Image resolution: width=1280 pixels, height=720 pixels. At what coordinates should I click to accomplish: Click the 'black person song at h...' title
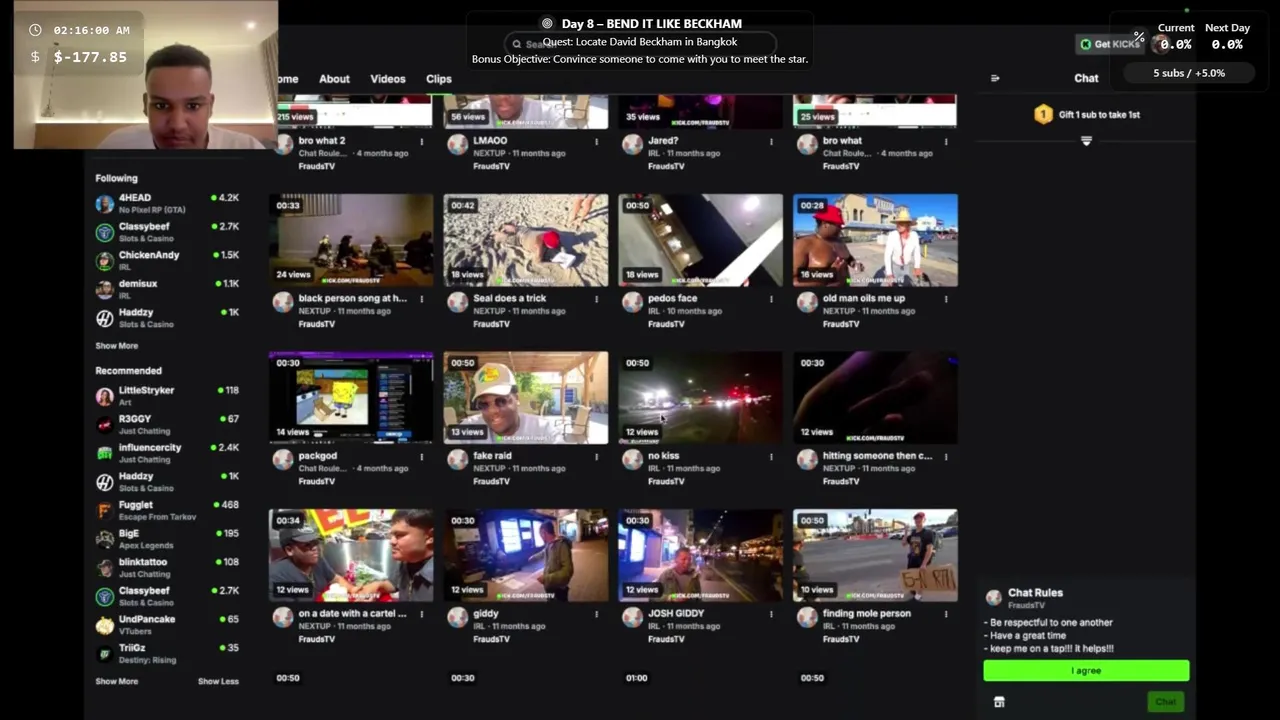click(x=352, y=298)
